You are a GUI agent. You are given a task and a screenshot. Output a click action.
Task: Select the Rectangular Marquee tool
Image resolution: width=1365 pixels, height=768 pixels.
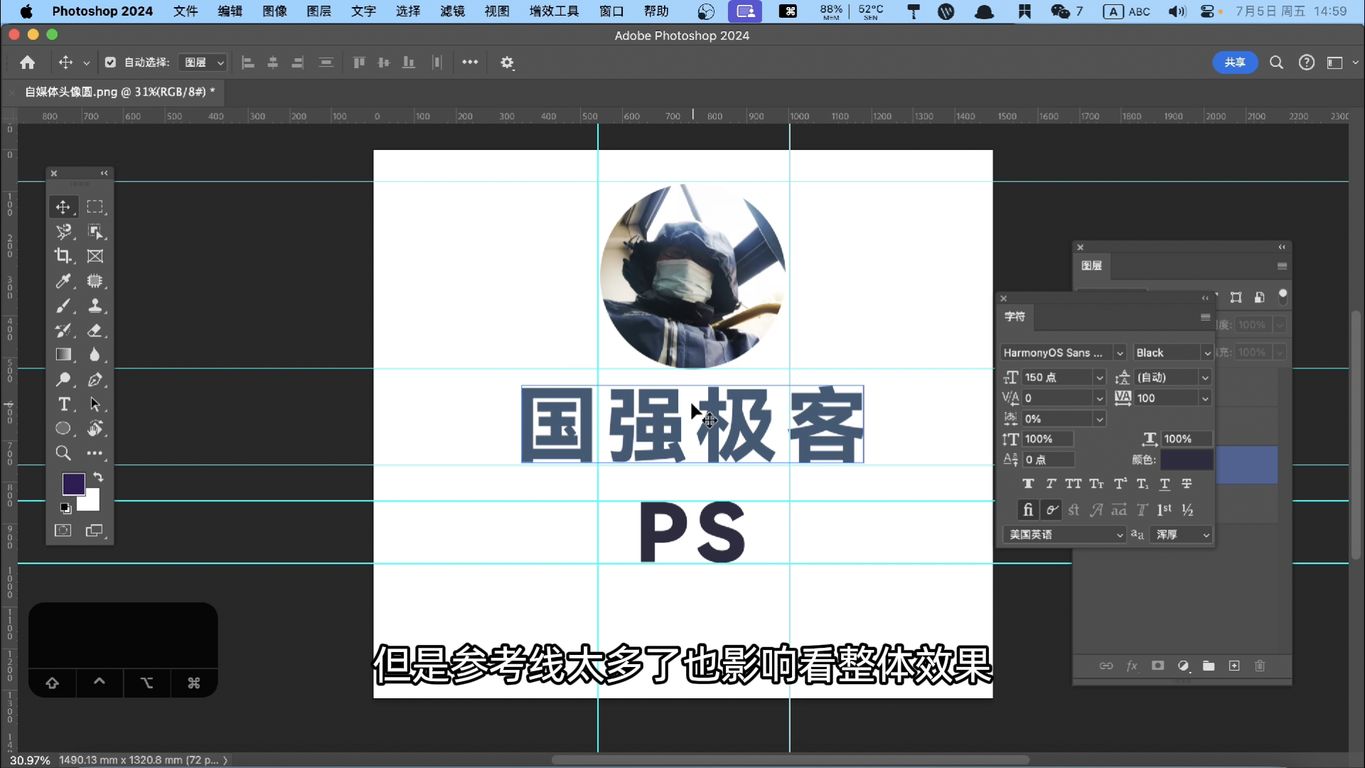point(95,207)
